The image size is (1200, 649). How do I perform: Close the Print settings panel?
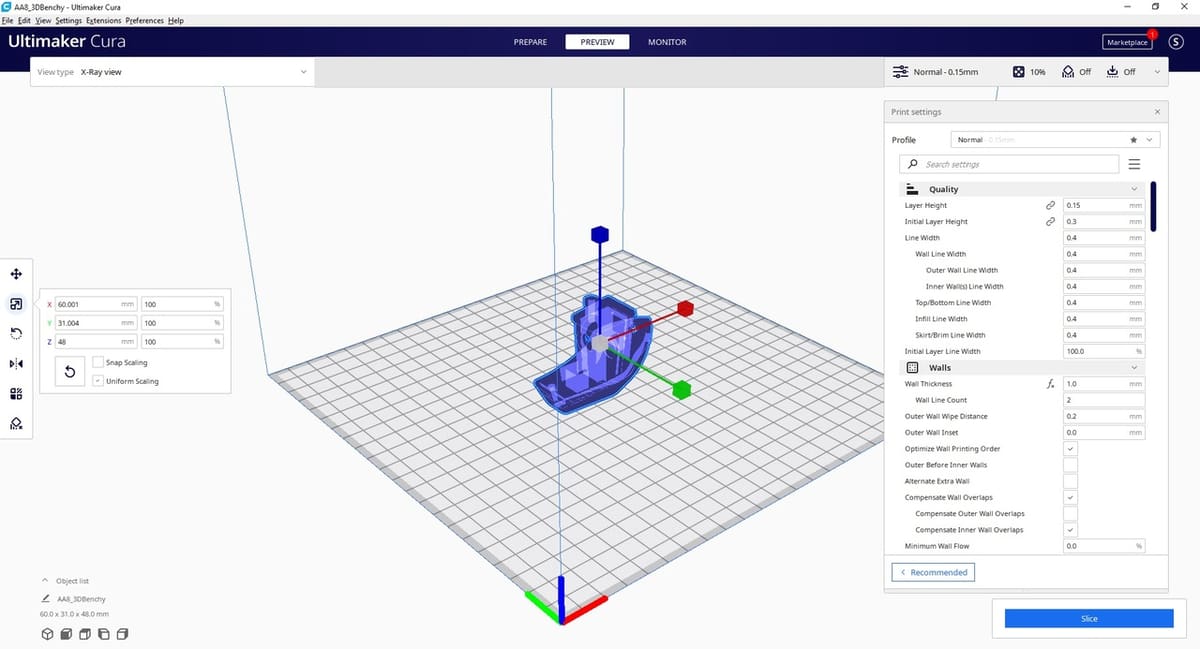coord(1157,112)
